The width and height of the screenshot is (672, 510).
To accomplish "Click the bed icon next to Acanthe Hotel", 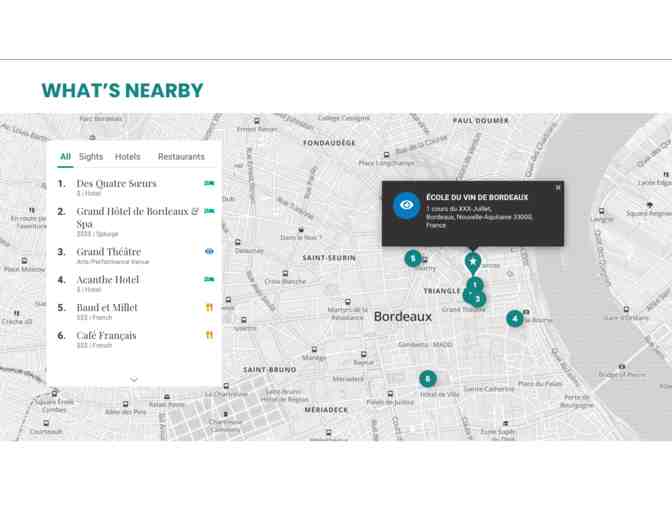I will tap(209, 280).
